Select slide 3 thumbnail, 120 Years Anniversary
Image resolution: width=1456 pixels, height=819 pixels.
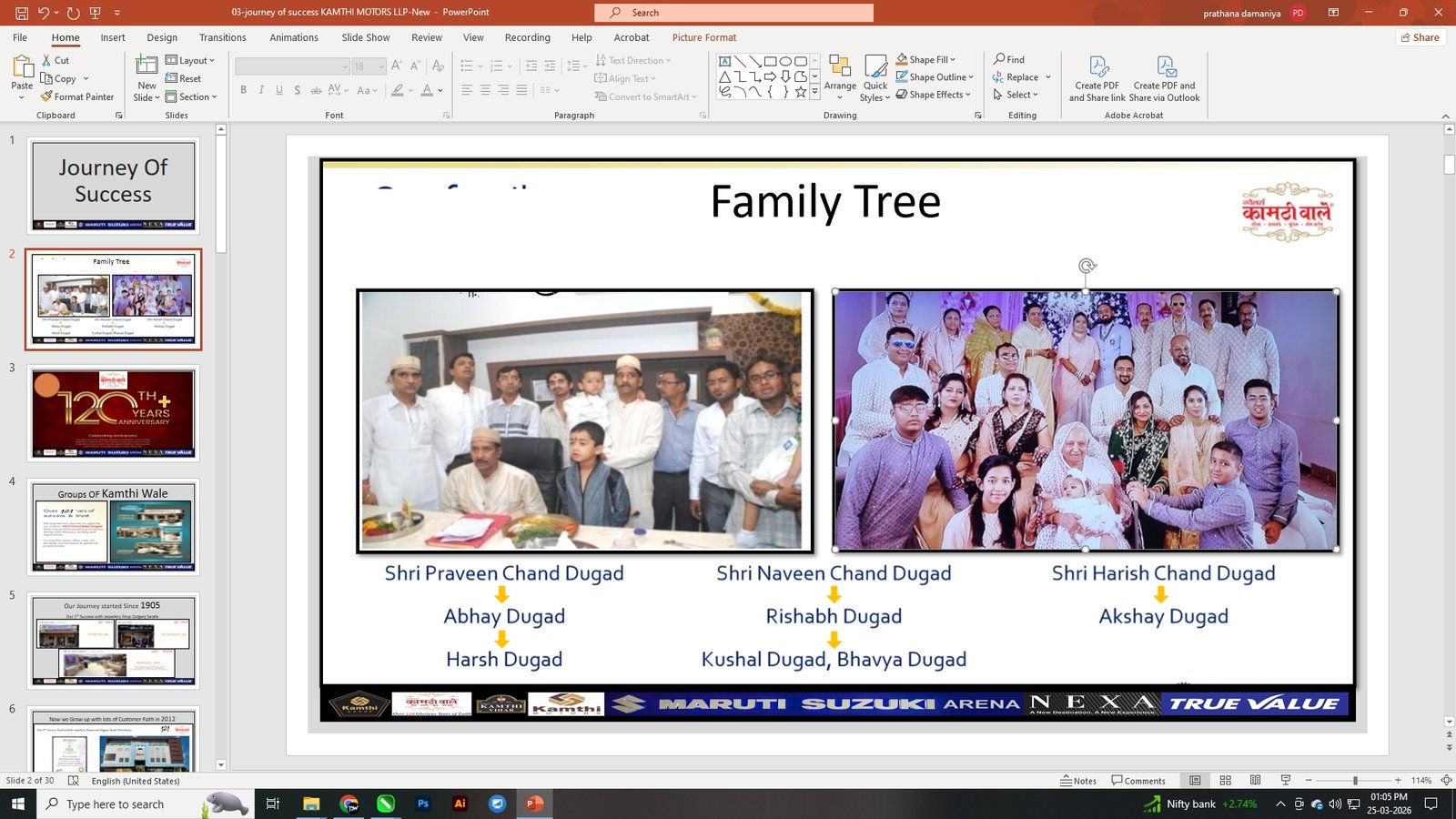[113, 413]
